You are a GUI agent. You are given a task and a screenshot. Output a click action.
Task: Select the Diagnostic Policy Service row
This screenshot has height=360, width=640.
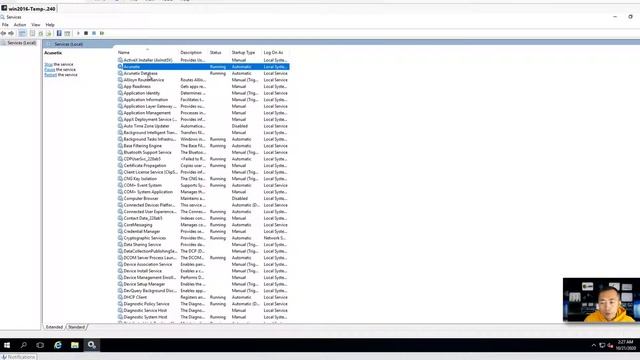[203, 304]
